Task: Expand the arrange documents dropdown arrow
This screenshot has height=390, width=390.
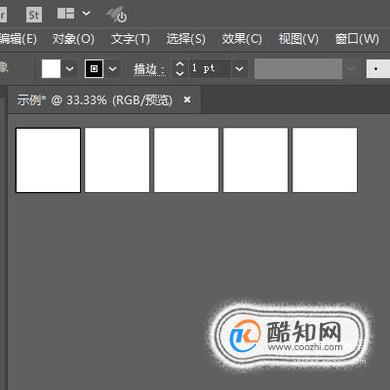Action: point(86,13)
